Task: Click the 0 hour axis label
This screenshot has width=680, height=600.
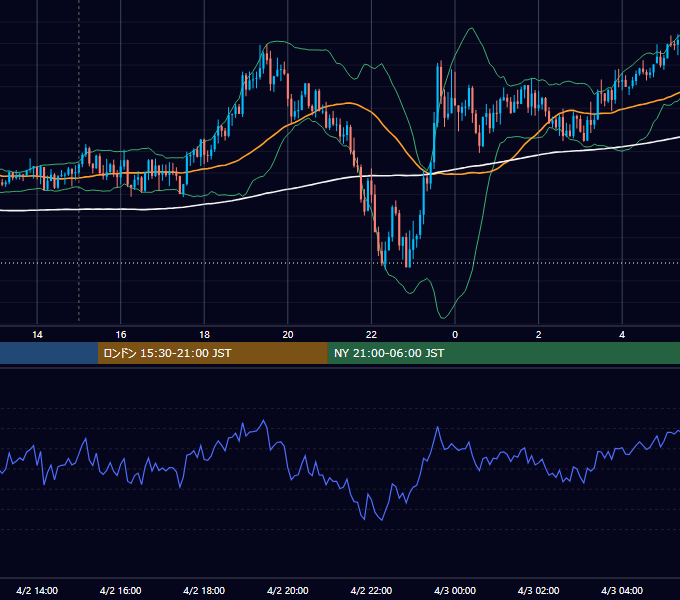Action: 455,335
